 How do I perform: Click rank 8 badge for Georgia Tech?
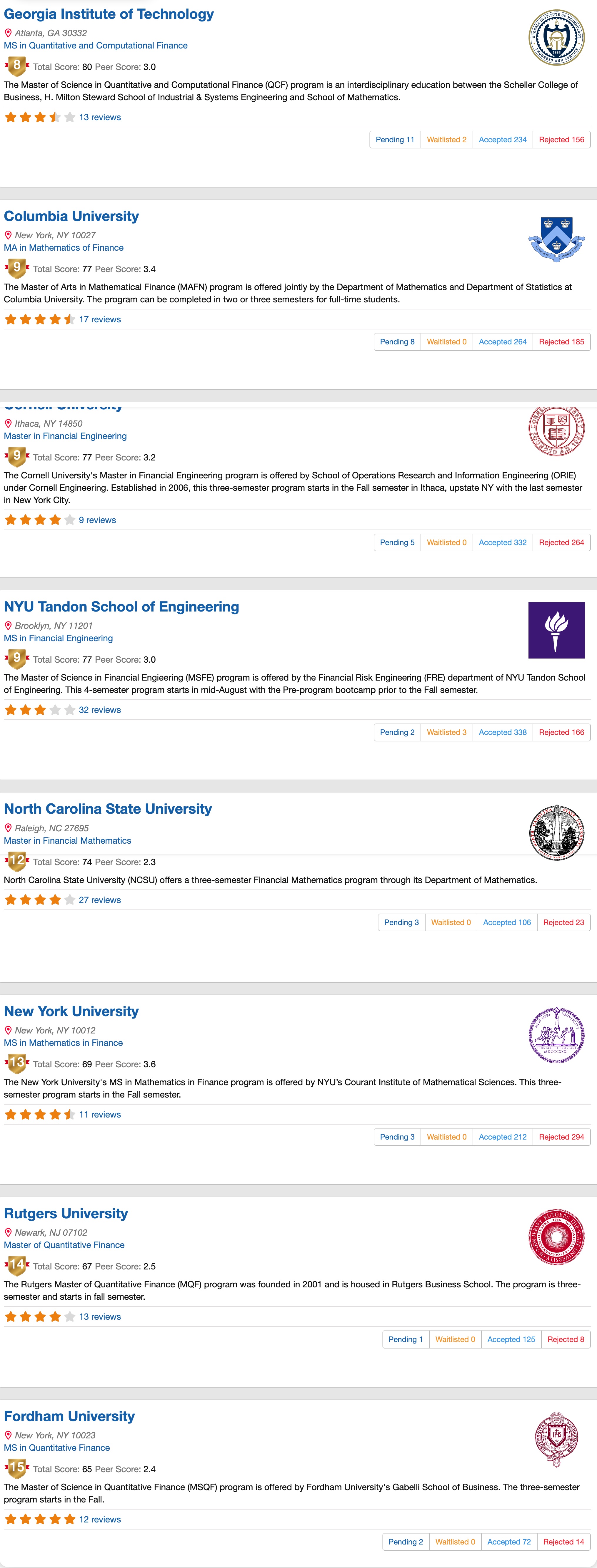[x=17, y=66]
